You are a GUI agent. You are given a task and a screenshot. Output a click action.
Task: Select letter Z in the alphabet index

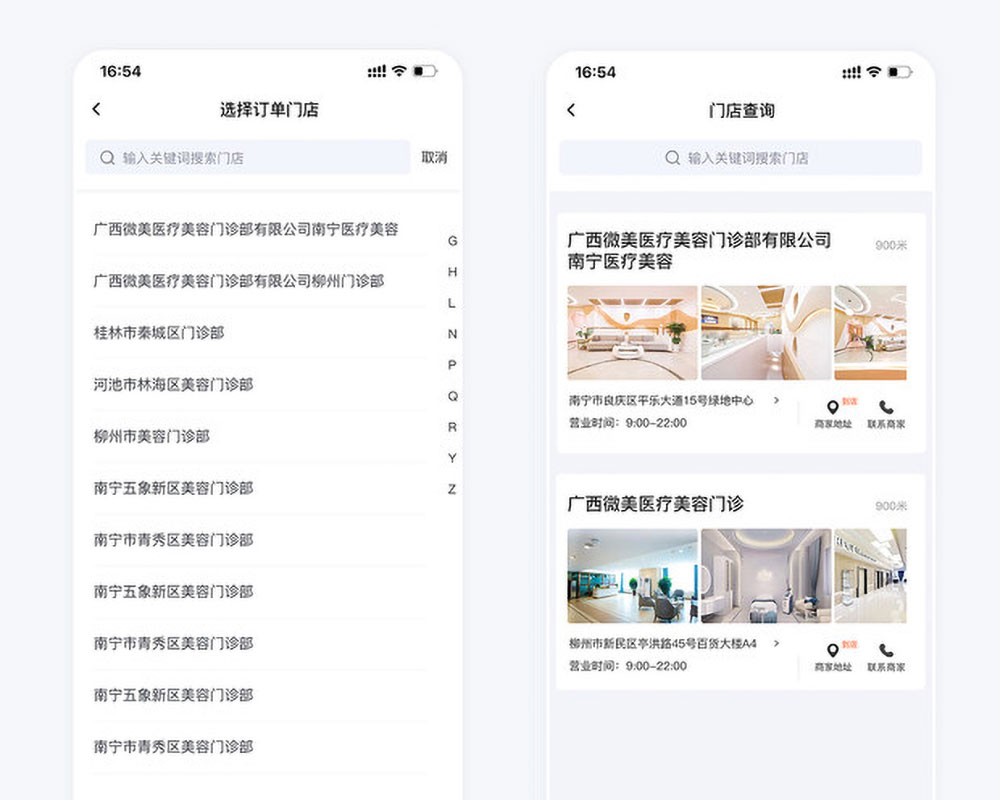[451, 489]
